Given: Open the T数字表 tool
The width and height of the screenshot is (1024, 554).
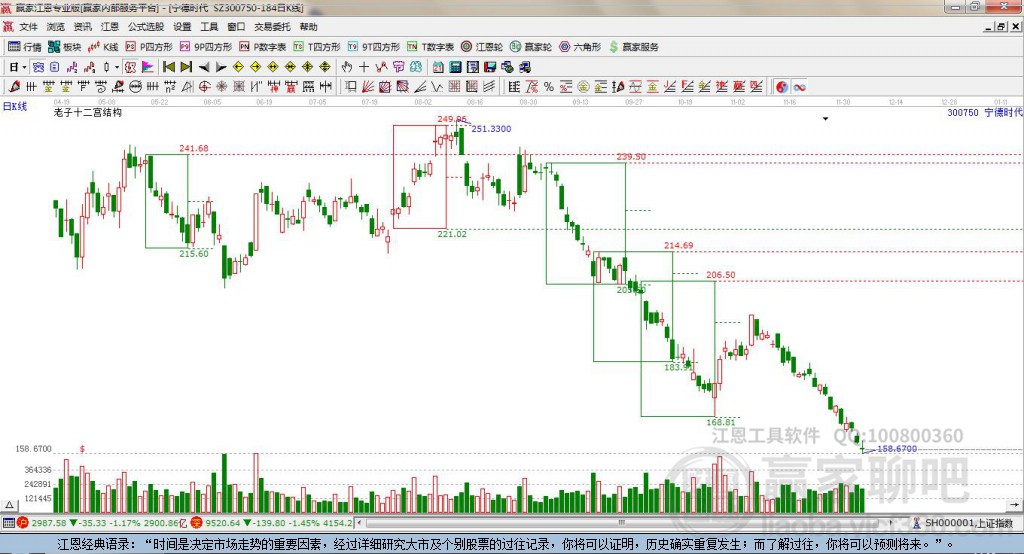Looking at the screenshot, I should tap(430, 47).
